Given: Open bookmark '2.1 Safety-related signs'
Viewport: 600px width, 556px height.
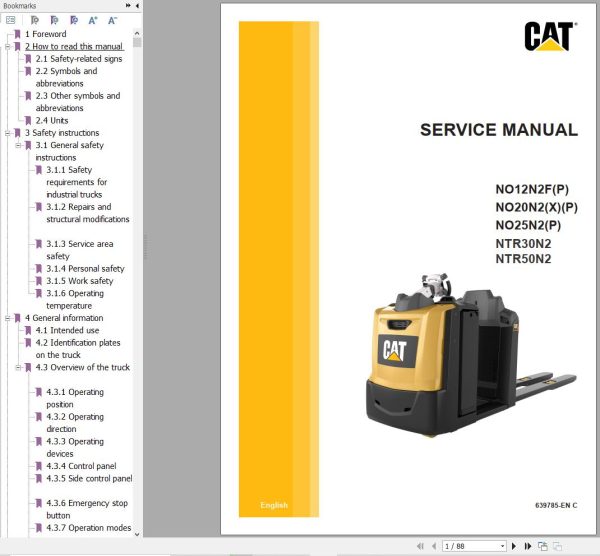Looking at the screenshot, I should pyautogui.click(x=79, y=59).
